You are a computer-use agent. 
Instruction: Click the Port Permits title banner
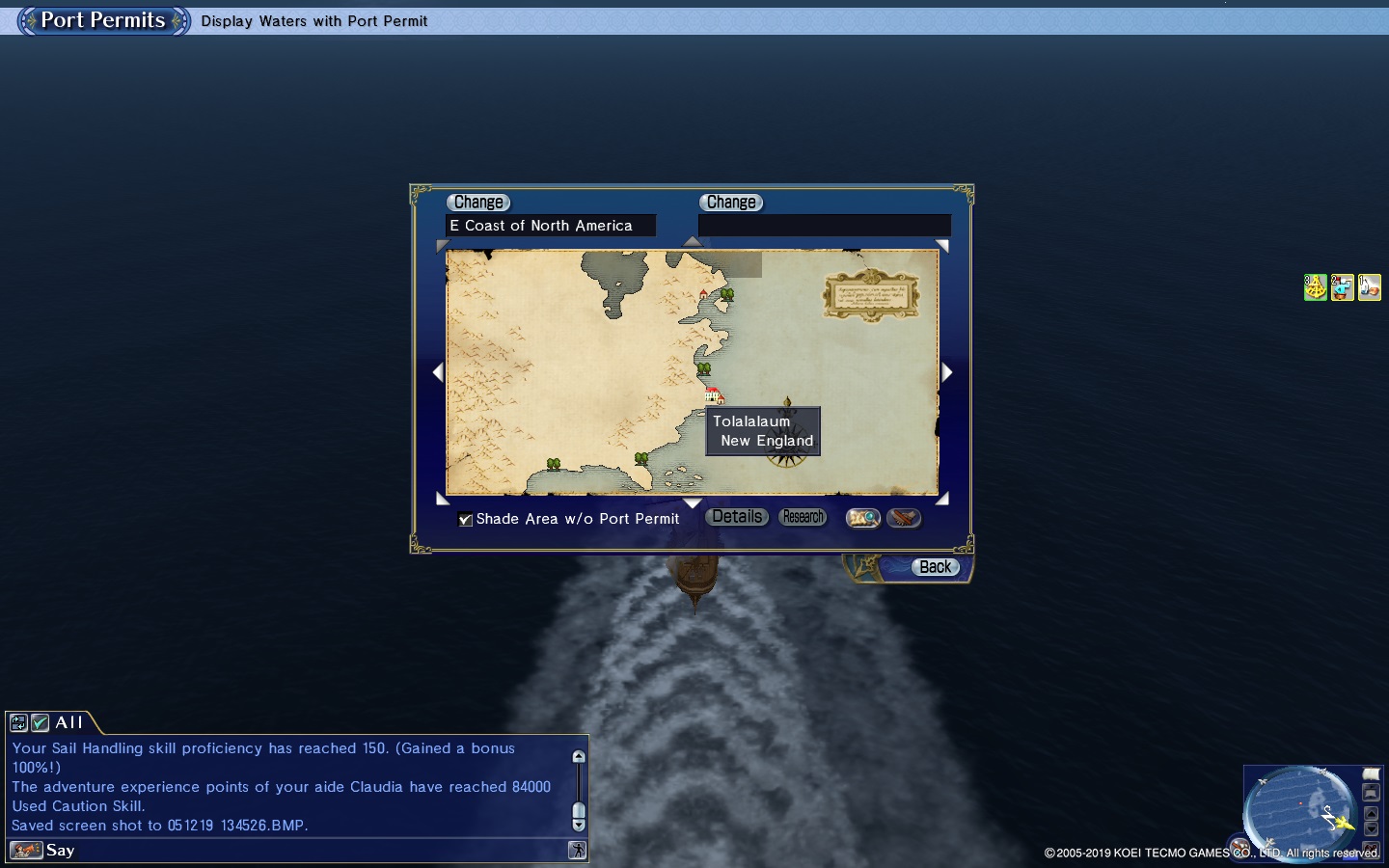click(x=103, y=20)
